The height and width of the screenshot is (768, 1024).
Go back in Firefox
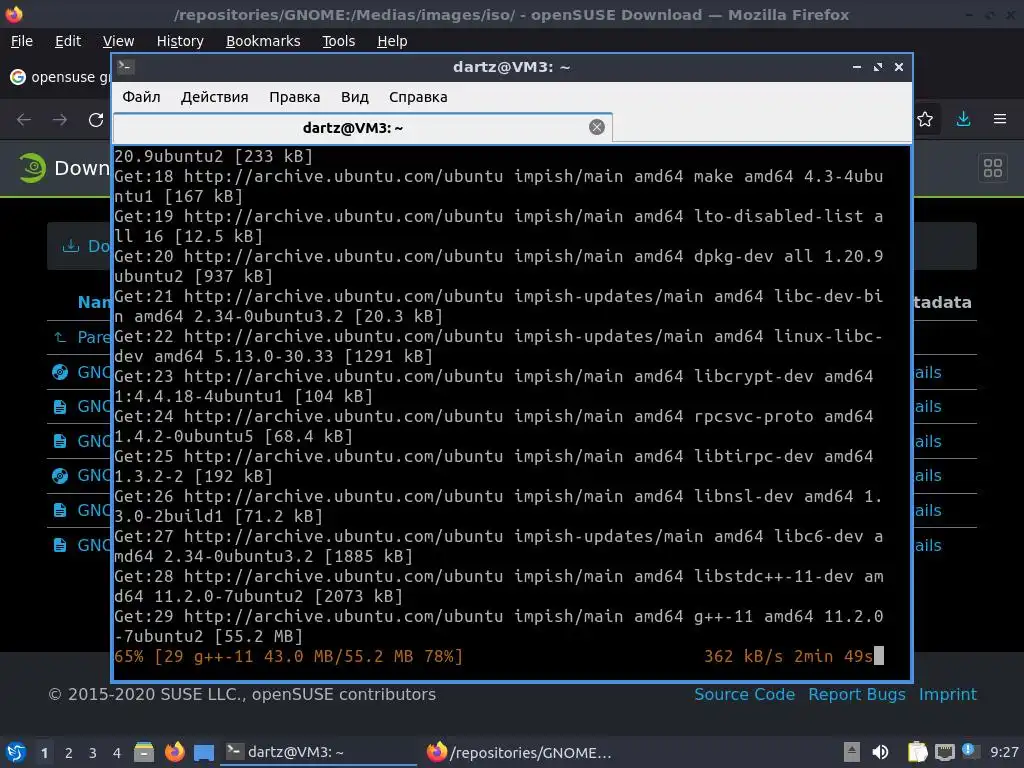pyautogui.click(x=24, y=120)
